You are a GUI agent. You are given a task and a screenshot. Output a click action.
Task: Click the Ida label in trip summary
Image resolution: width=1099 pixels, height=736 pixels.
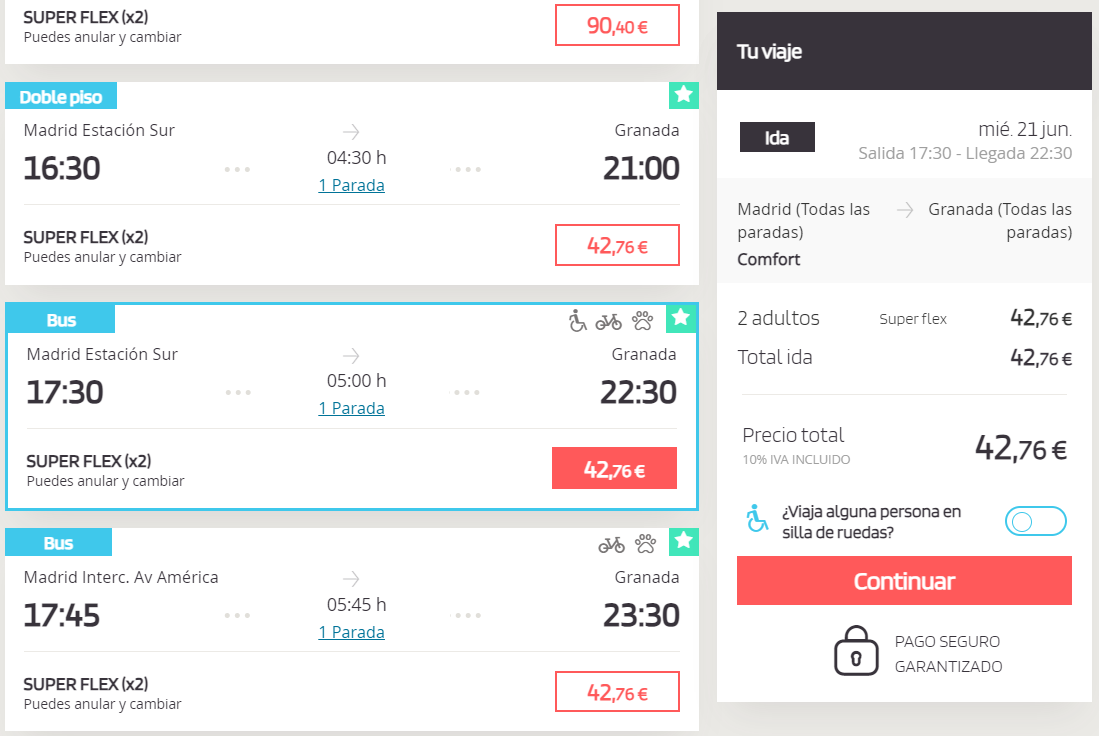pyautogui.click(x=777, y=138)
